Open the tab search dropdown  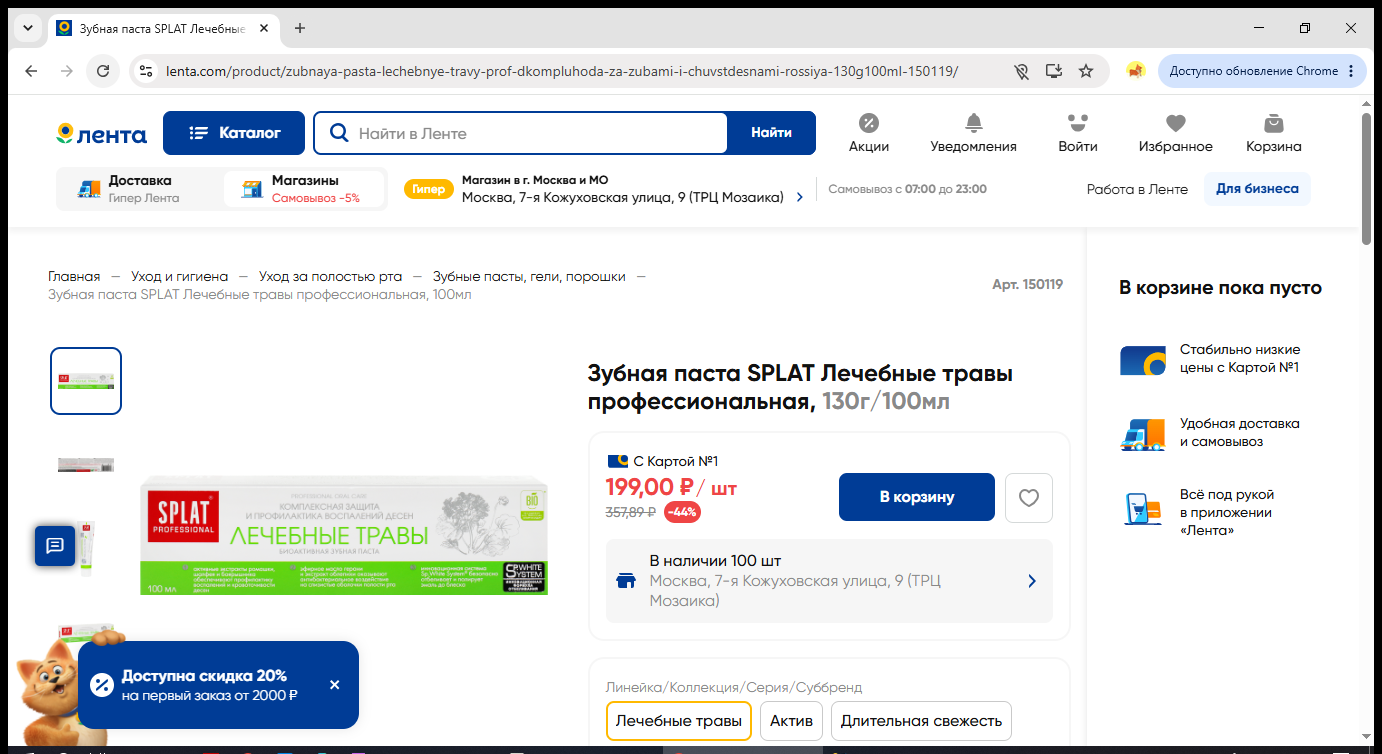point(26,28)
